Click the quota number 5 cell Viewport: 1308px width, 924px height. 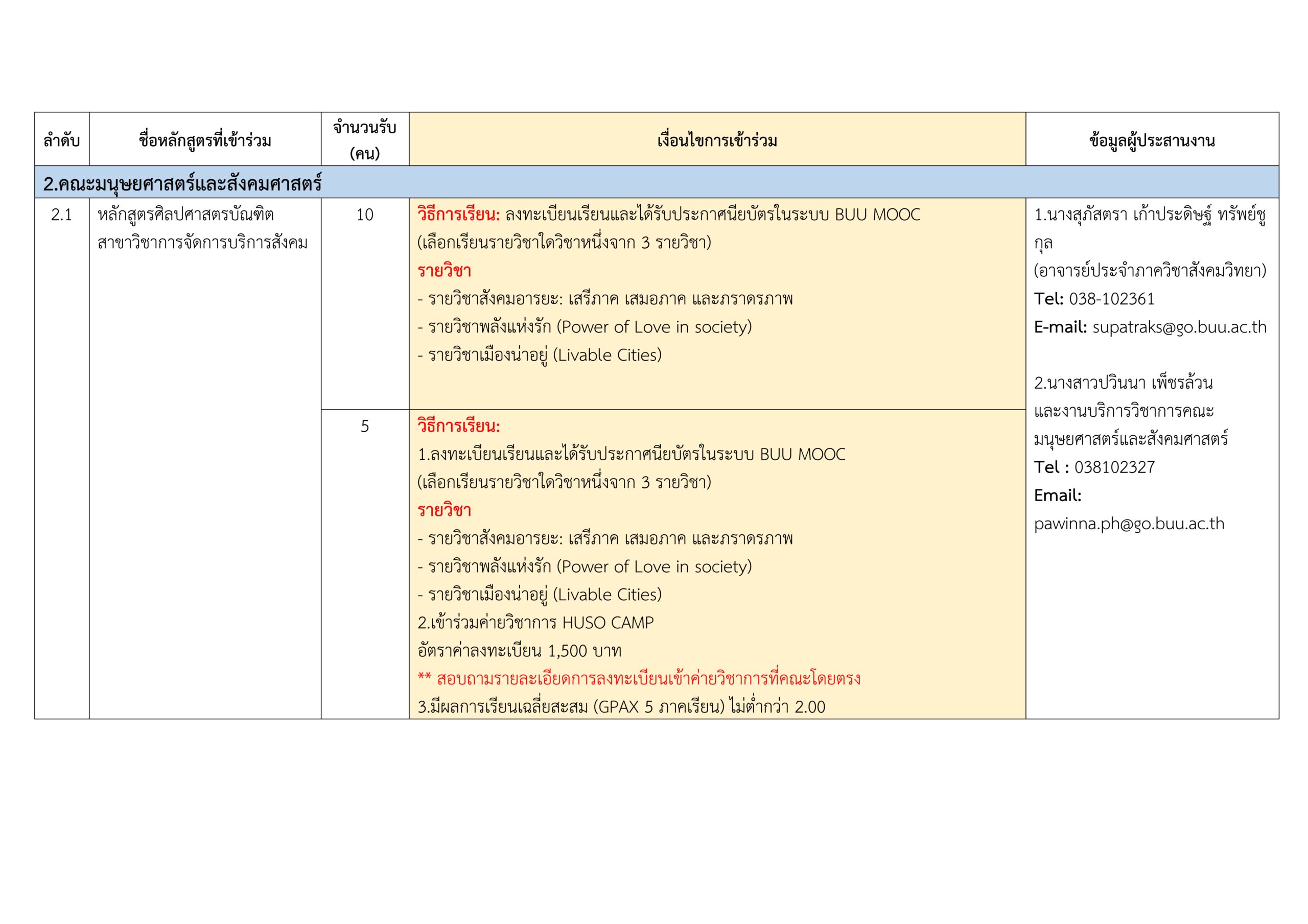pos(365,427)
